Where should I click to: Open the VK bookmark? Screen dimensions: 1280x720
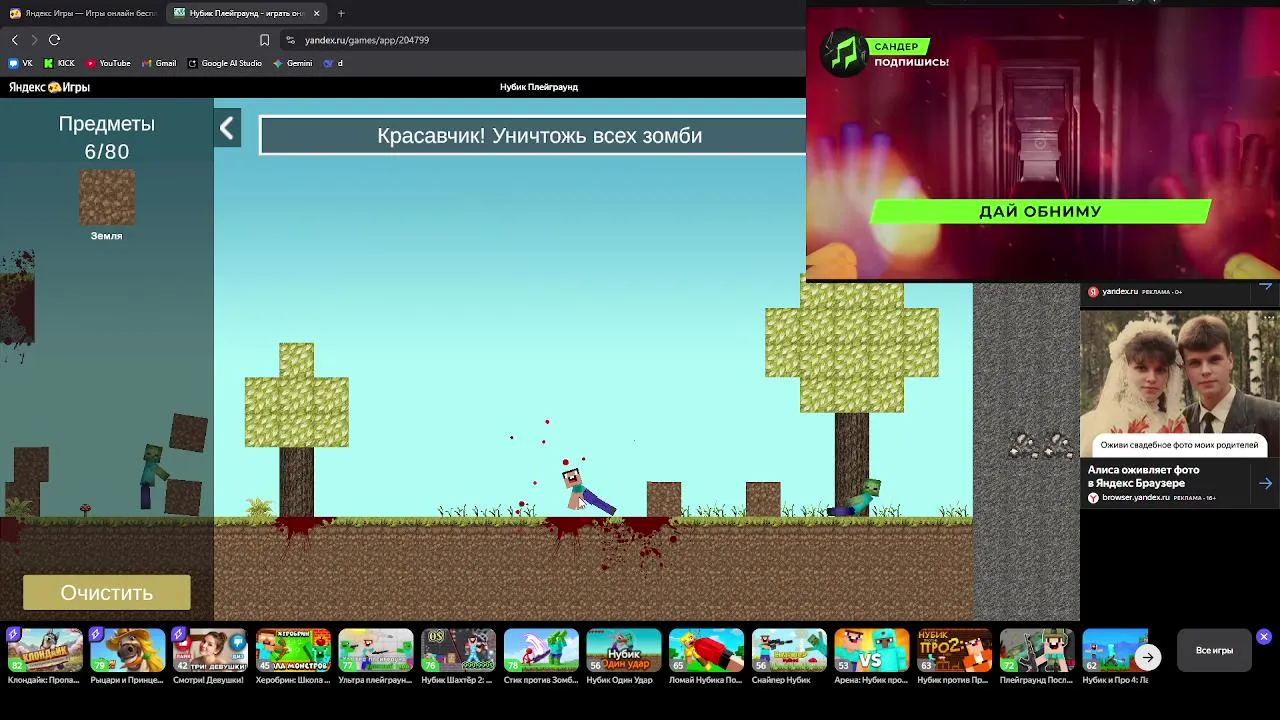tap(20, 63)
